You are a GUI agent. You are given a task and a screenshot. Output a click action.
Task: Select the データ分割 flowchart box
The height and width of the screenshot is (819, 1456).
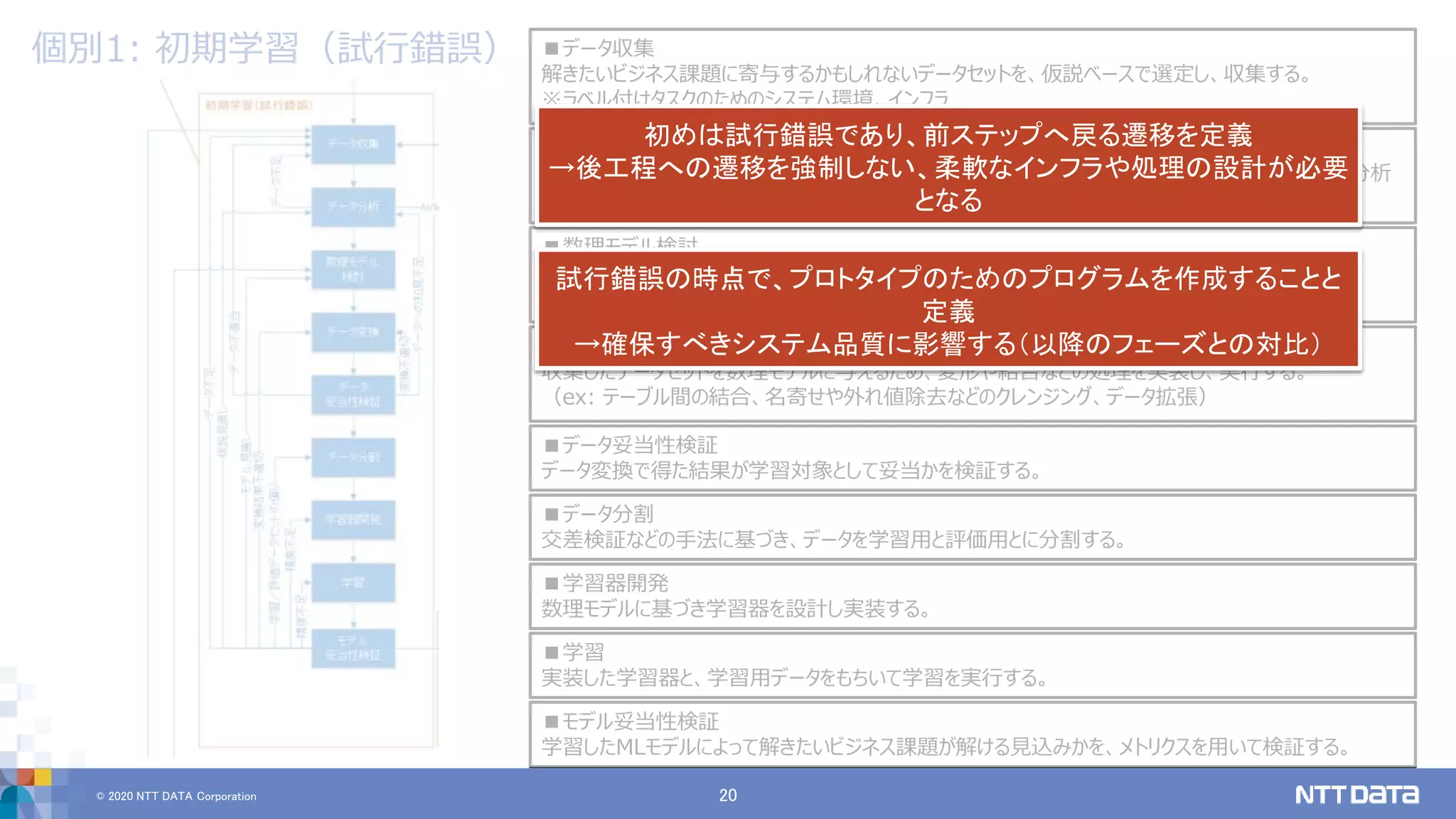point(353,457)
